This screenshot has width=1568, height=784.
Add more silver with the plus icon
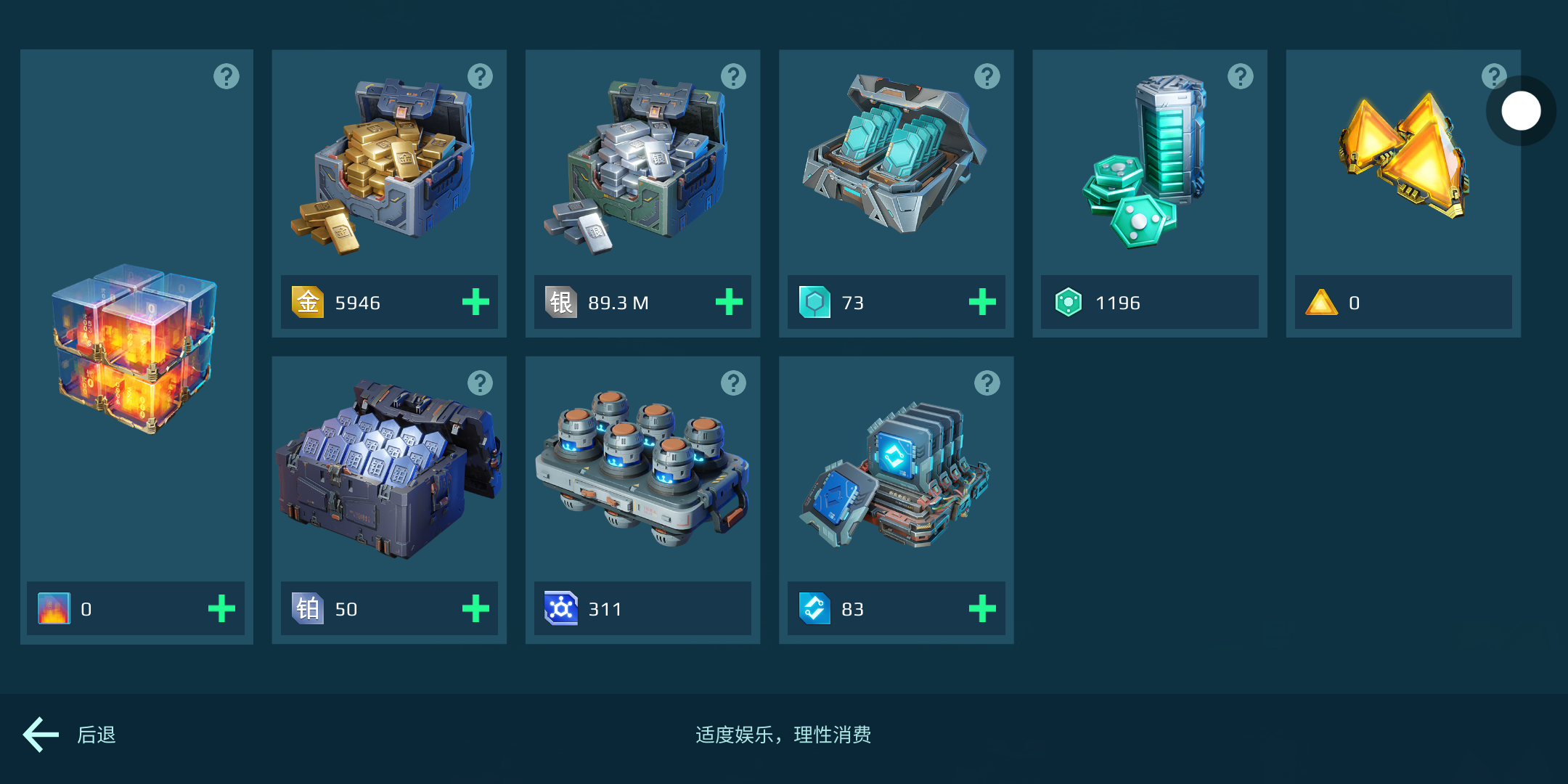(x=729, y=302)
